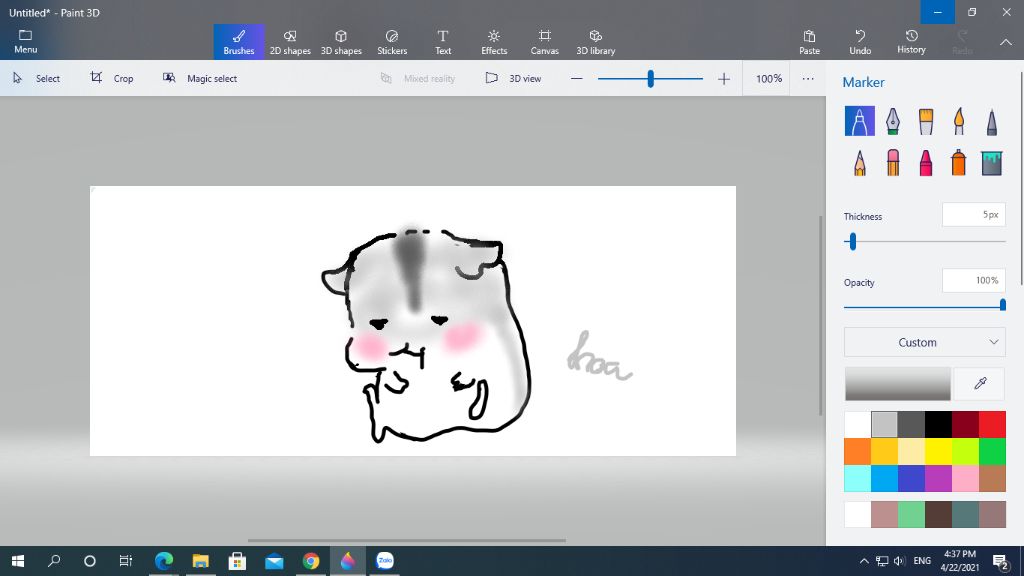Choose the light pink color swatch
Image resolution: width=1024 pixels, height=576 pixels.
pyautogui.click(x=965, y=478)
